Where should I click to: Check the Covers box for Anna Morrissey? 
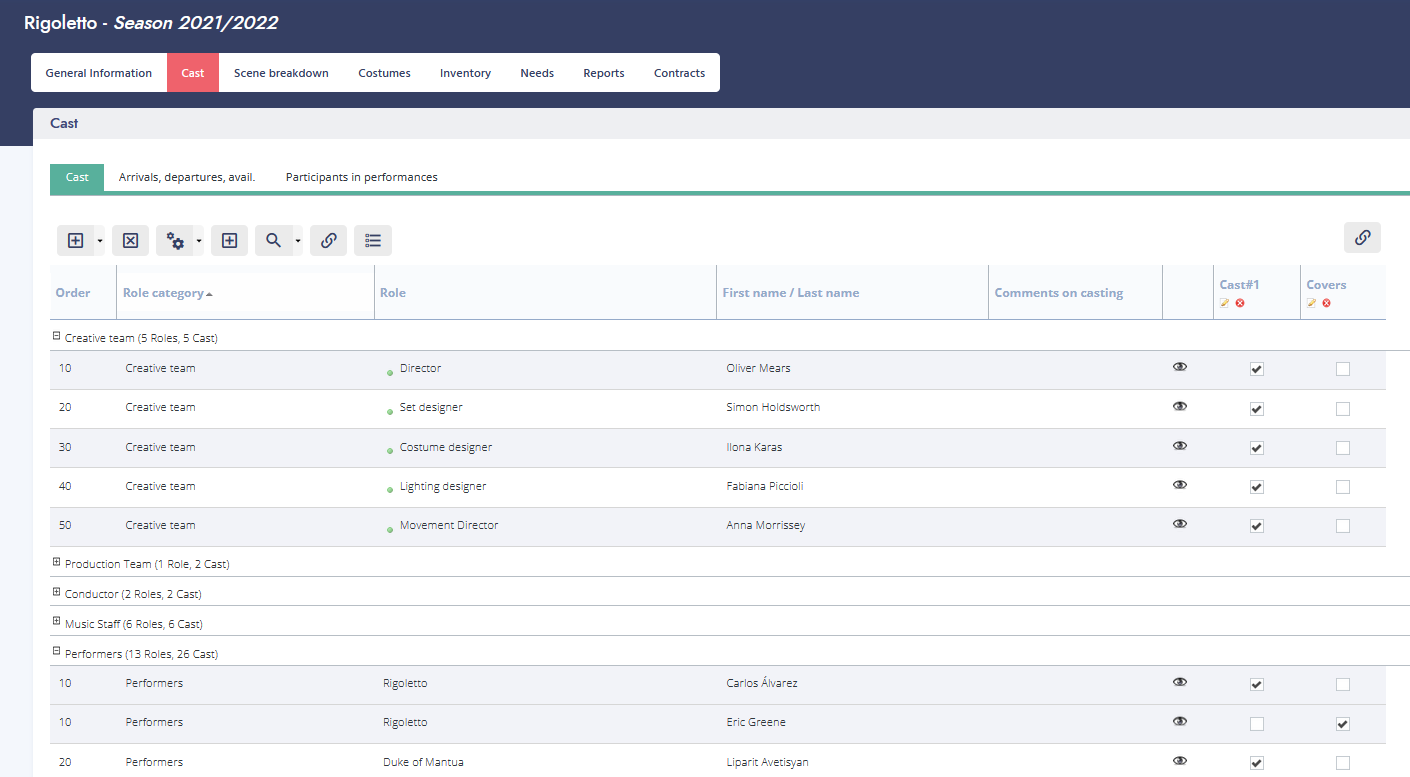(1342, 526)
